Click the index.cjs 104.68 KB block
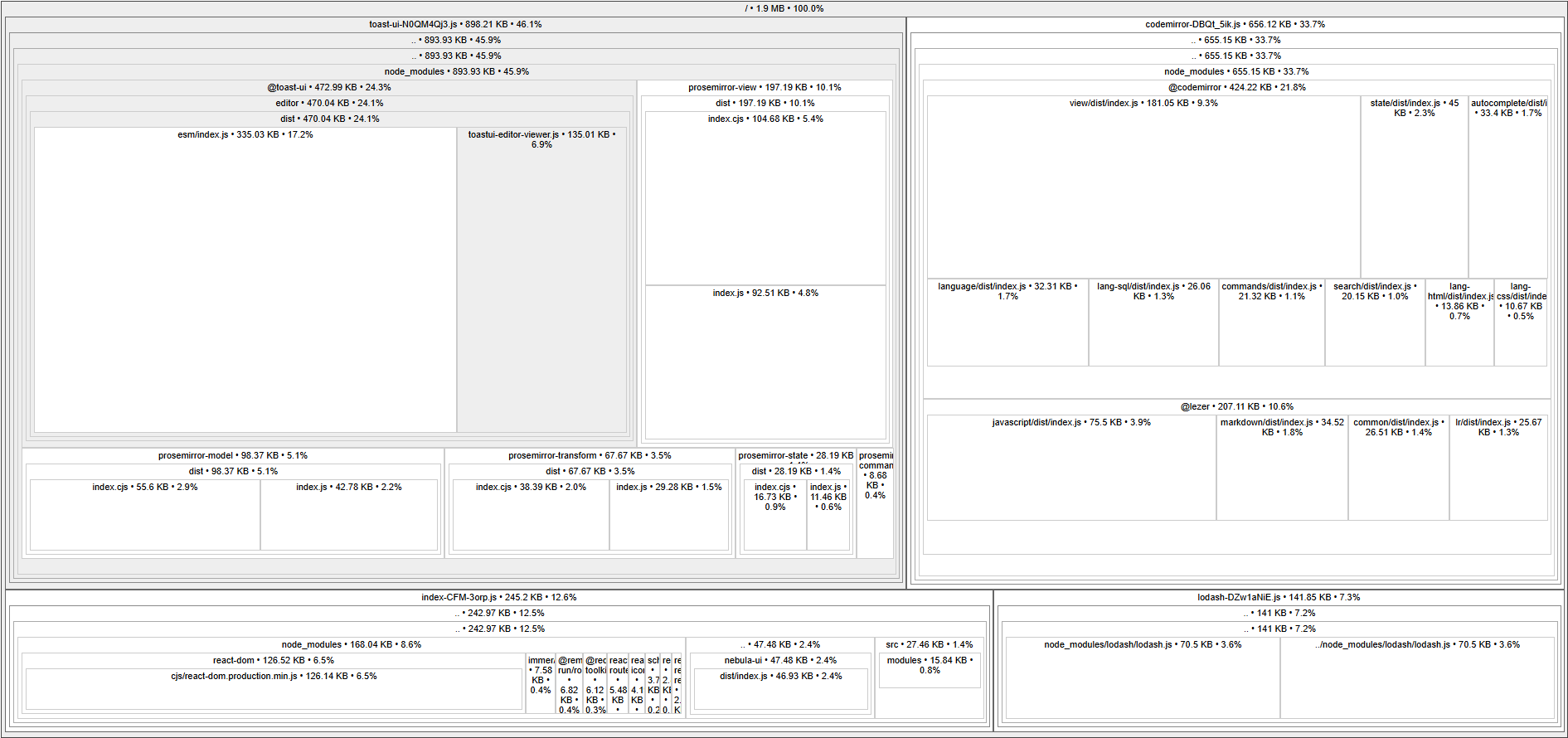The height and width of the screenshot is (738, 1568). click(x=765, y=198)
